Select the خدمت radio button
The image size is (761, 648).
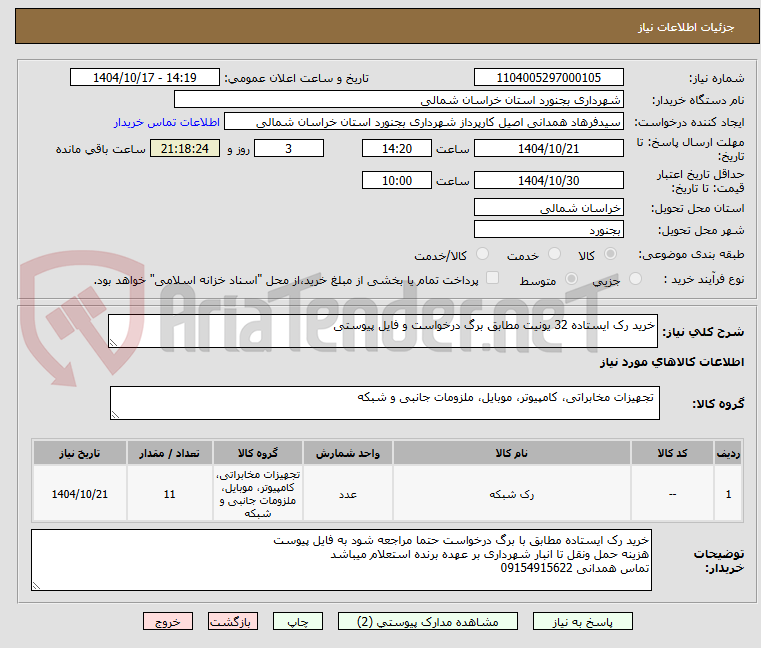point(554,254)
